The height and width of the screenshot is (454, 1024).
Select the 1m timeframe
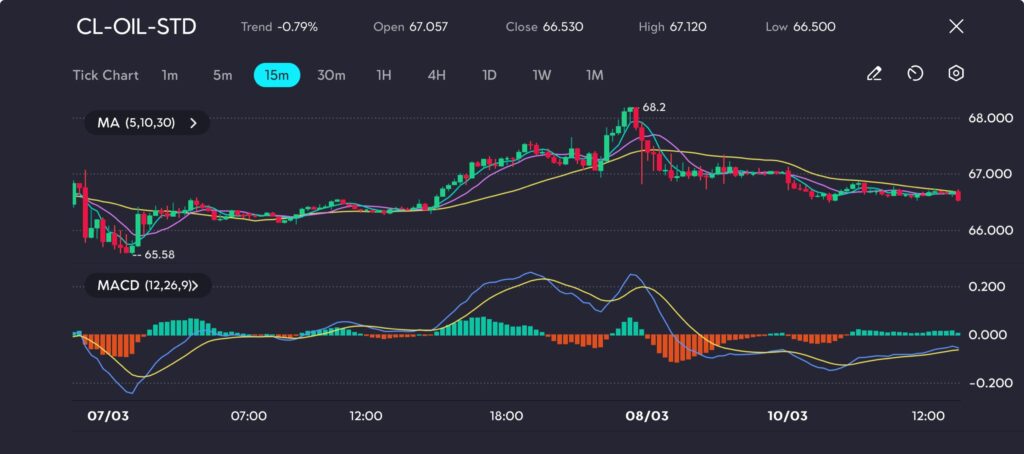click(170, 75)
